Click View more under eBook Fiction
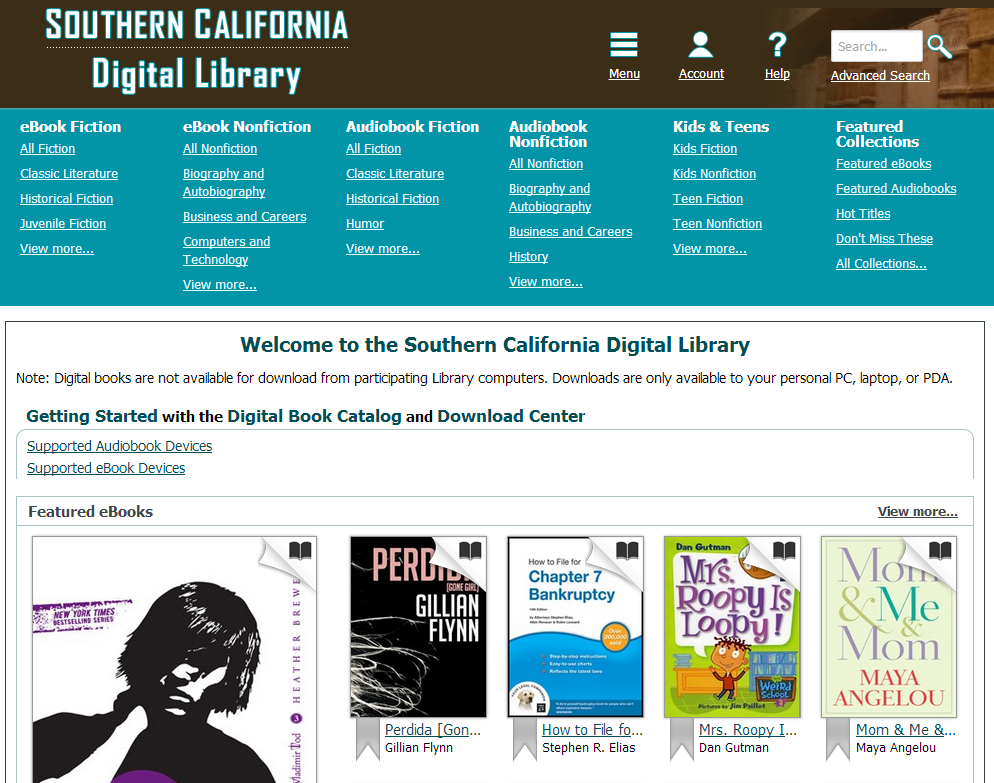This screenshot has height=783, width=994. click(56, 249)
